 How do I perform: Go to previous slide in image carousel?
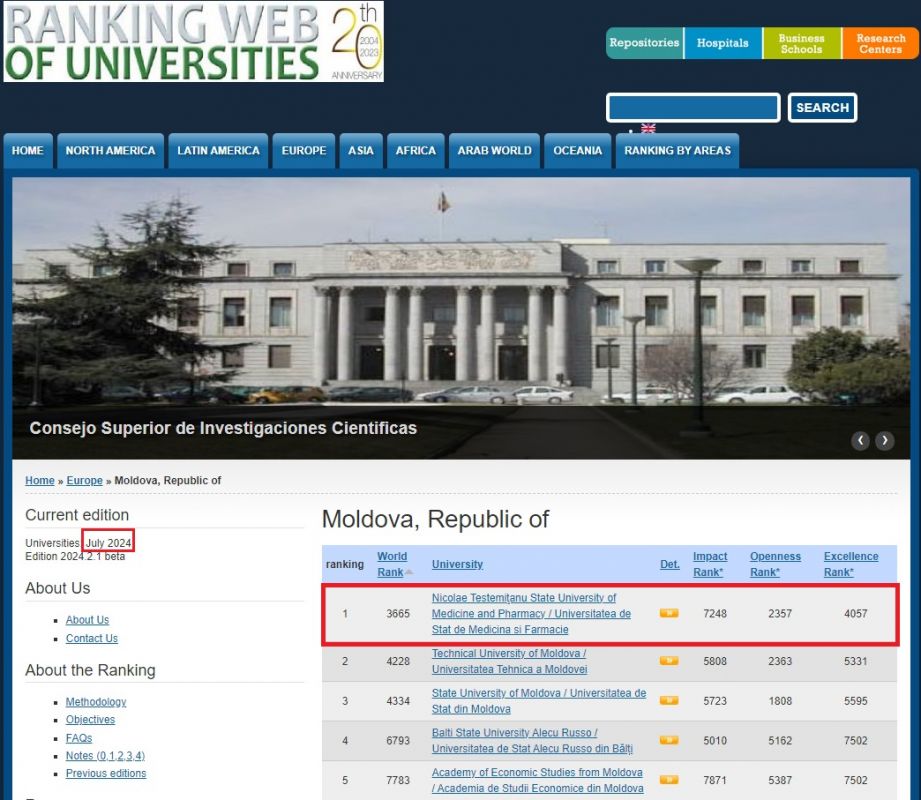click(860, 440)
